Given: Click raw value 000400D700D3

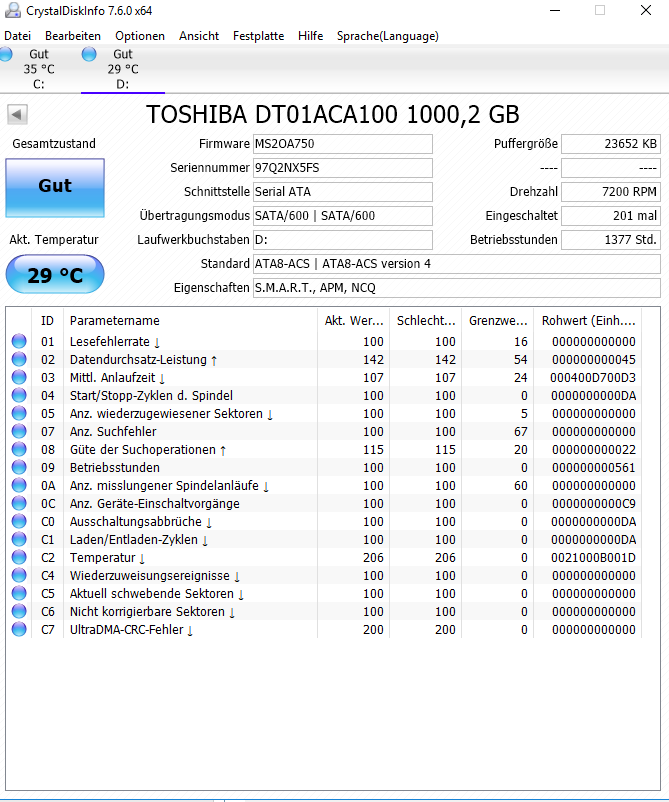Looking at the screenshot, I should coord(593,377).
